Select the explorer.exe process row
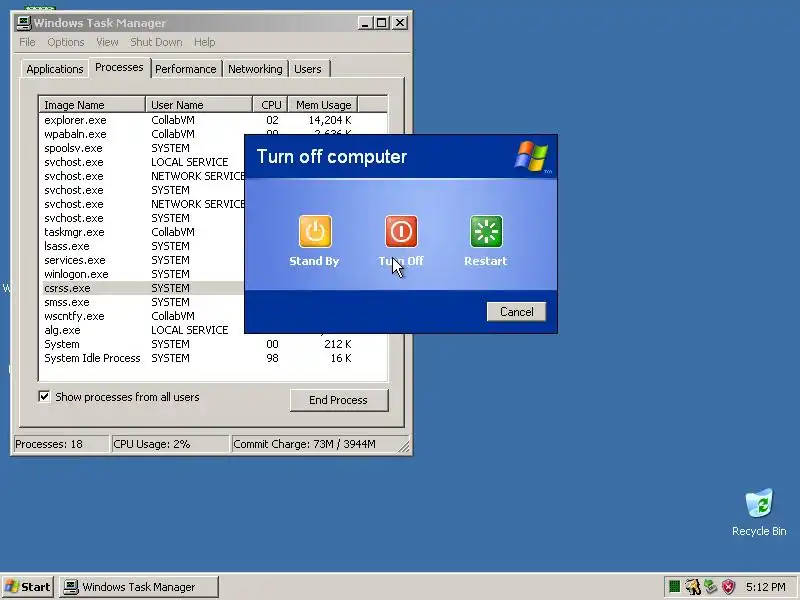Viewport: 800px width, 600px height. pos(213,120)
